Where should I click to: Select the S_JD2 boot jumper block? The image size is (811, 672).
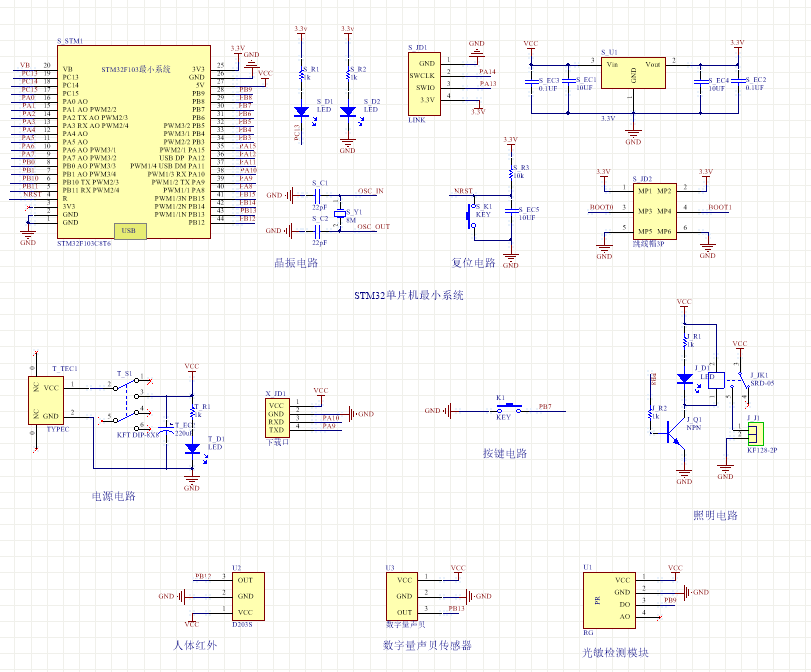pos(655,211)
